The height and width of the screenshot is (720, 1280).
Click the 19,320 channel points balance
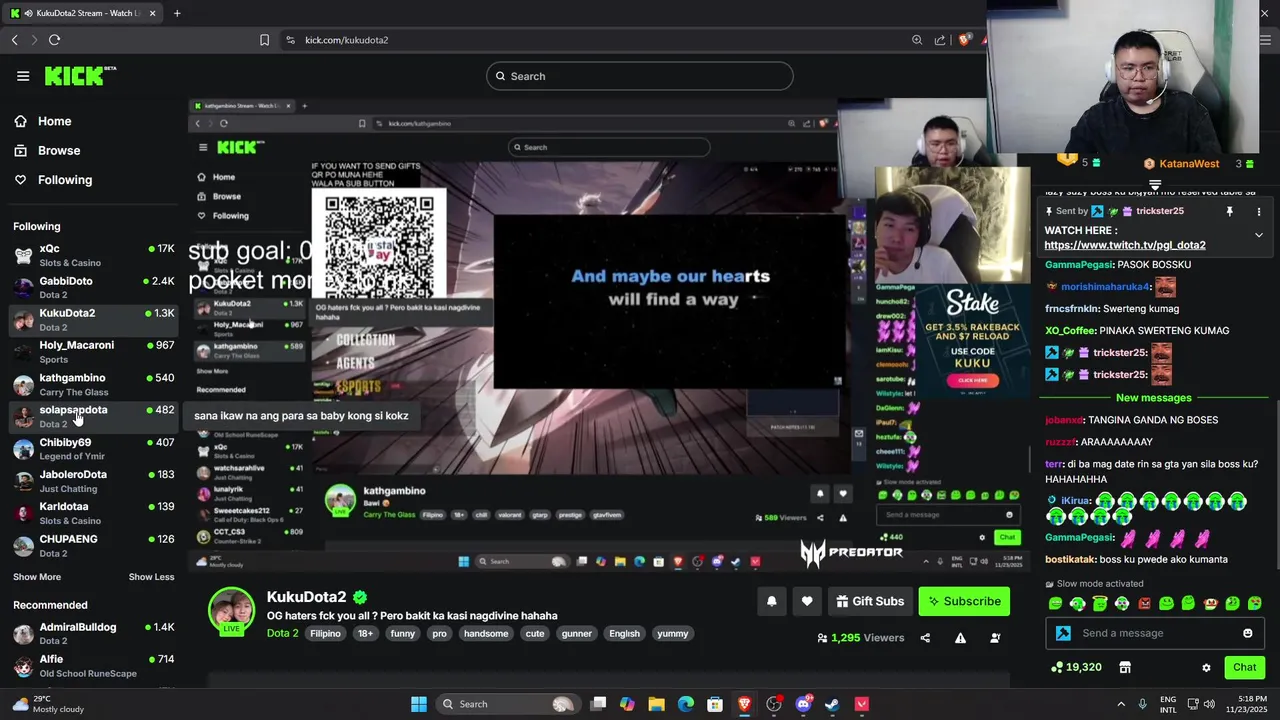coord(1076,667)
